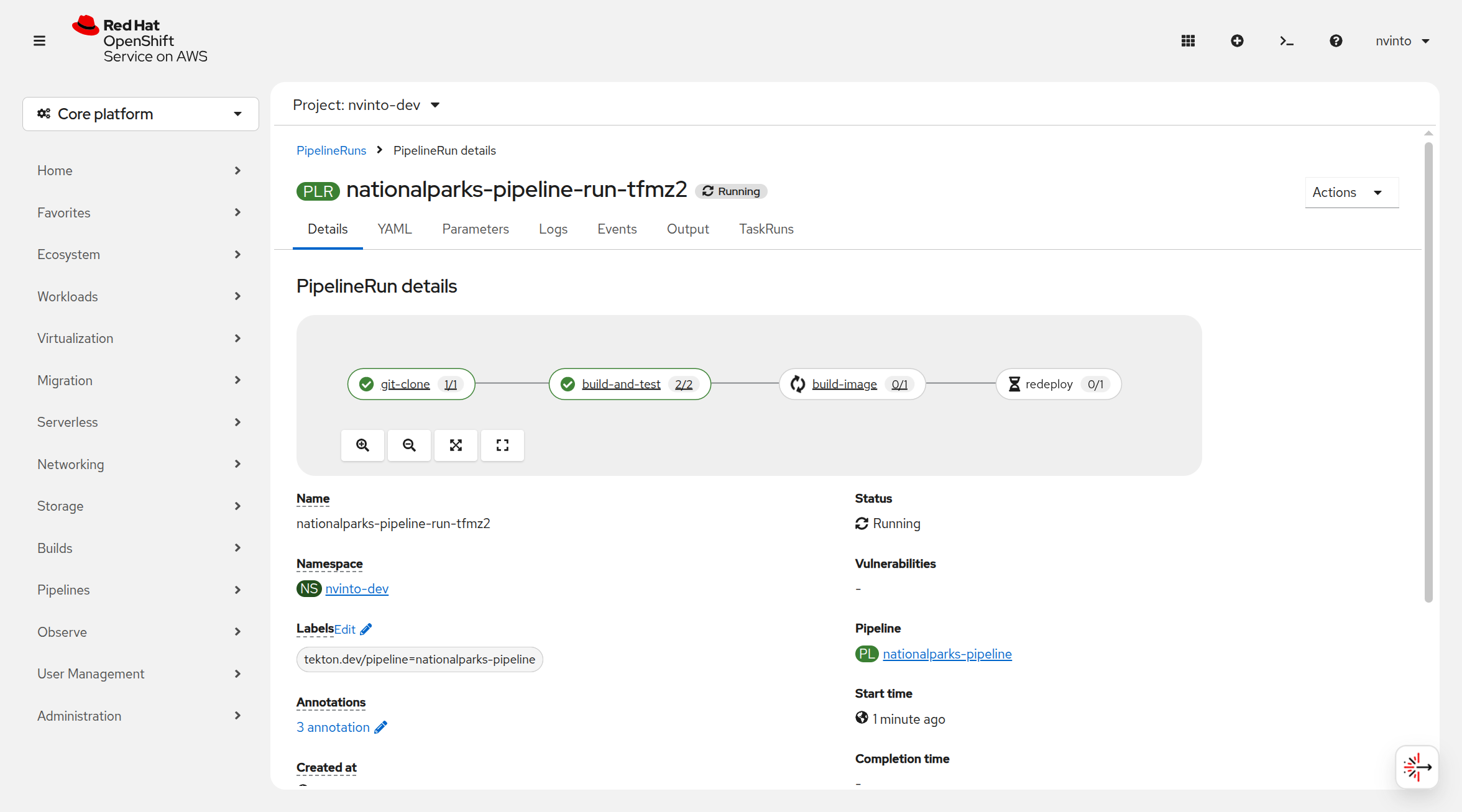This screenshot has height=812, width=1462.
Task: Zoom out of the pipeline graph
Action: coord(409,445)
